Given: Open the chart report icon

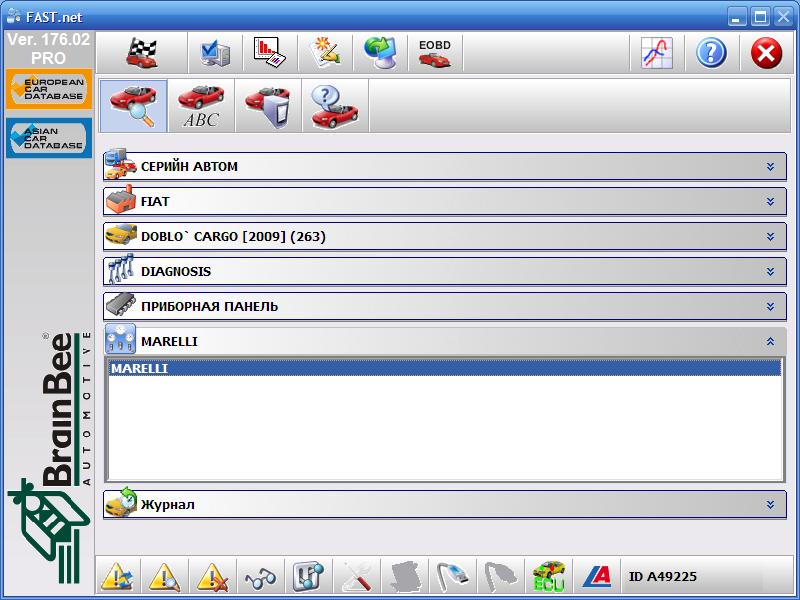Looking at the screenshot, I should click(x=270, y=53).
